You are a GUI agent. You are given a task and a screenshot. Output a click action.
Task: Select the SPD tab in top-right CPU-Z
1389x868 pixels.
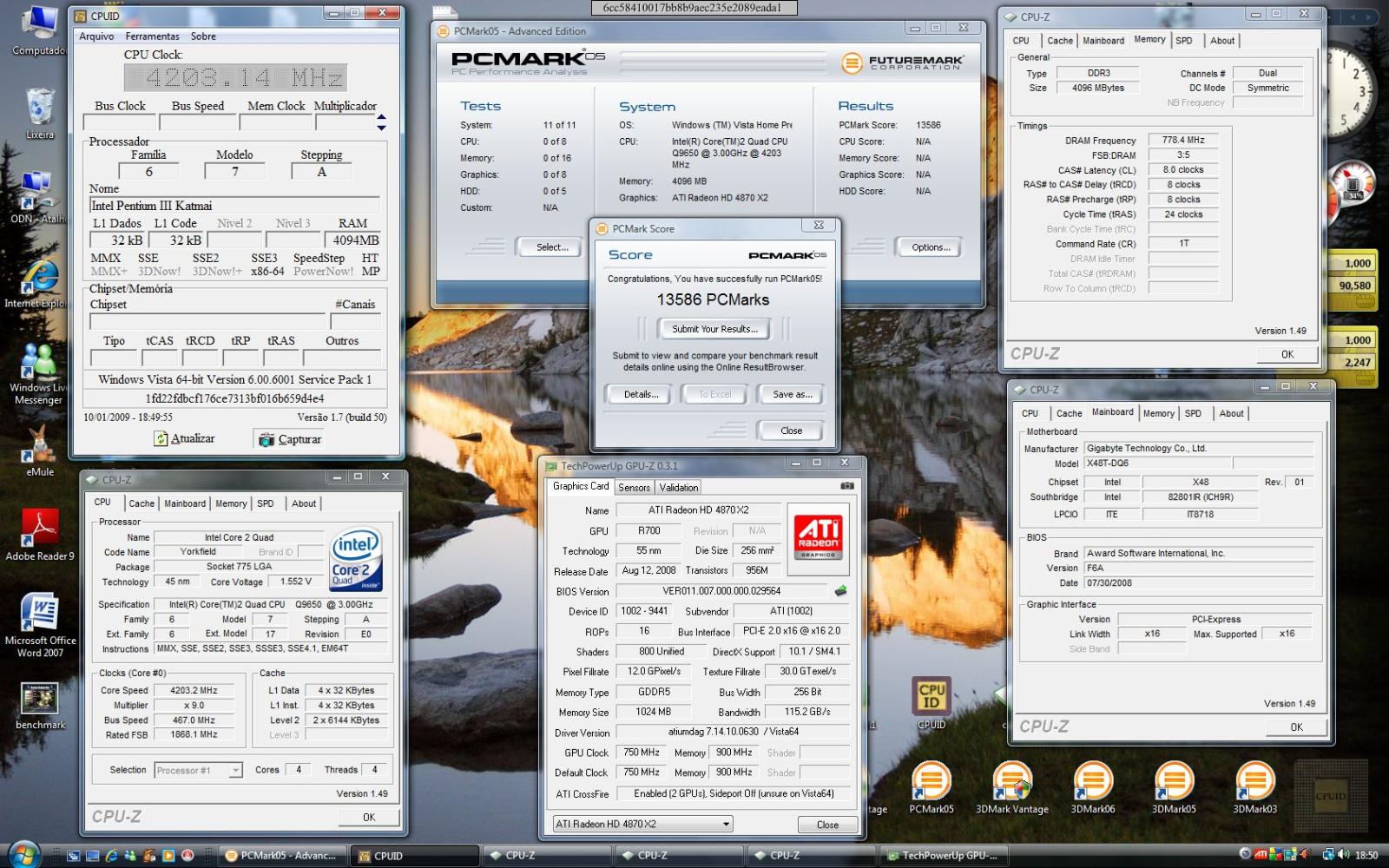coord(1184,41)
